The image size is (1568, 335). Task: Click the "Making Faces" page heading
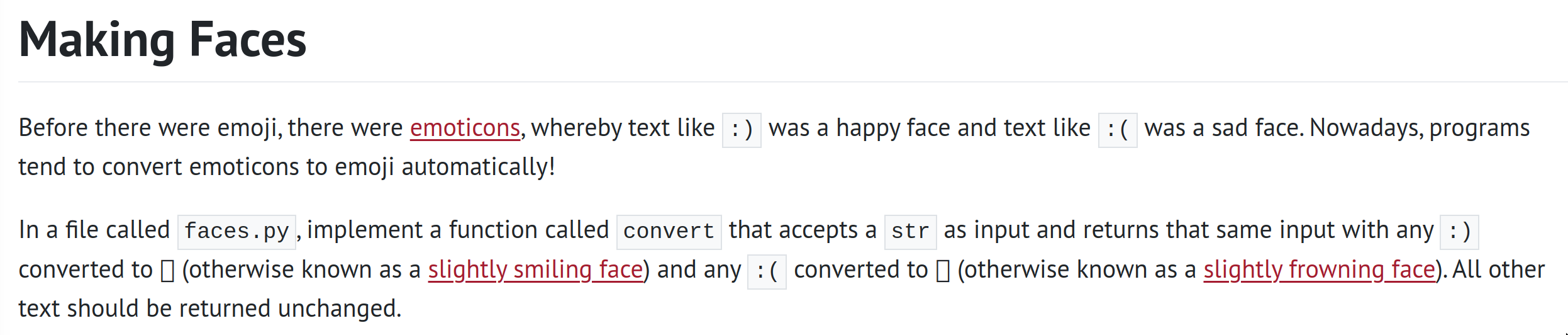pyautogui.click(x=162, y=40)
